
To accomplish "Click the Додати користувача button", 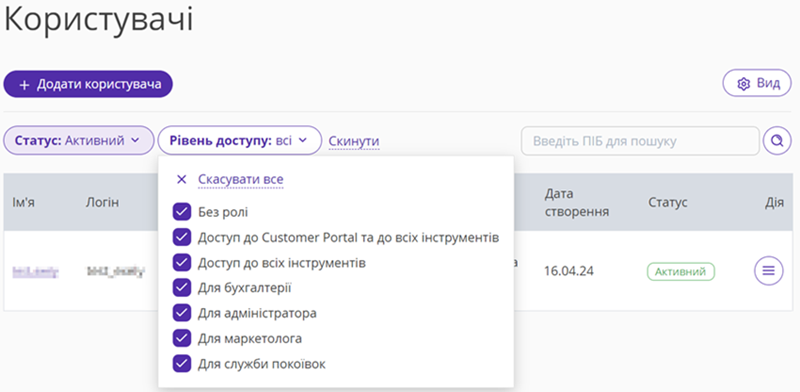I will (x=88, y=84).
